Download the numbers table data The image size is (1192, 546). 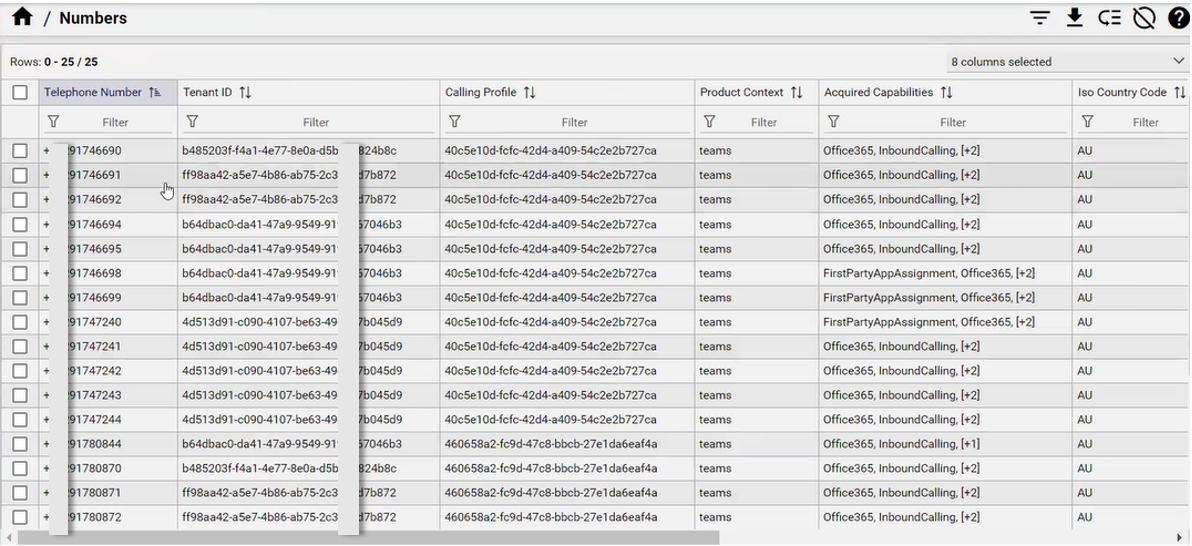point(1074,18)
